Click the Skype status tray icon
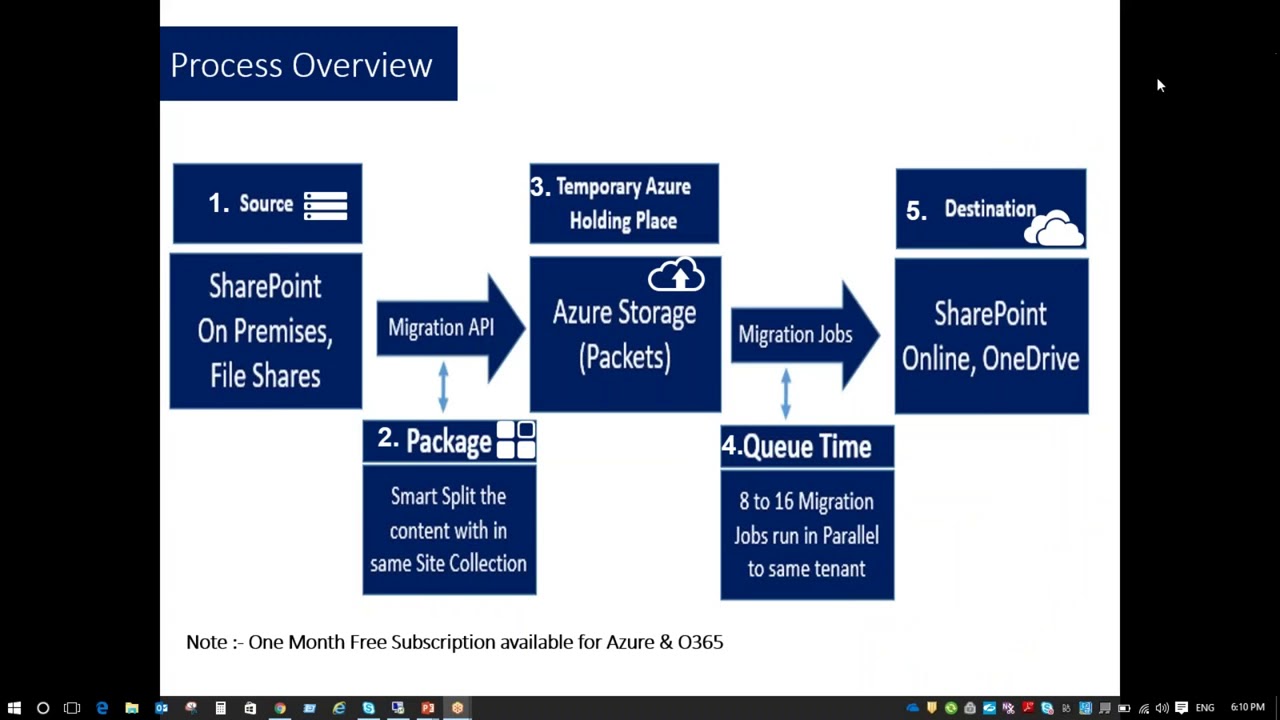This screenshot has height=720, width=1280. 1047,708
